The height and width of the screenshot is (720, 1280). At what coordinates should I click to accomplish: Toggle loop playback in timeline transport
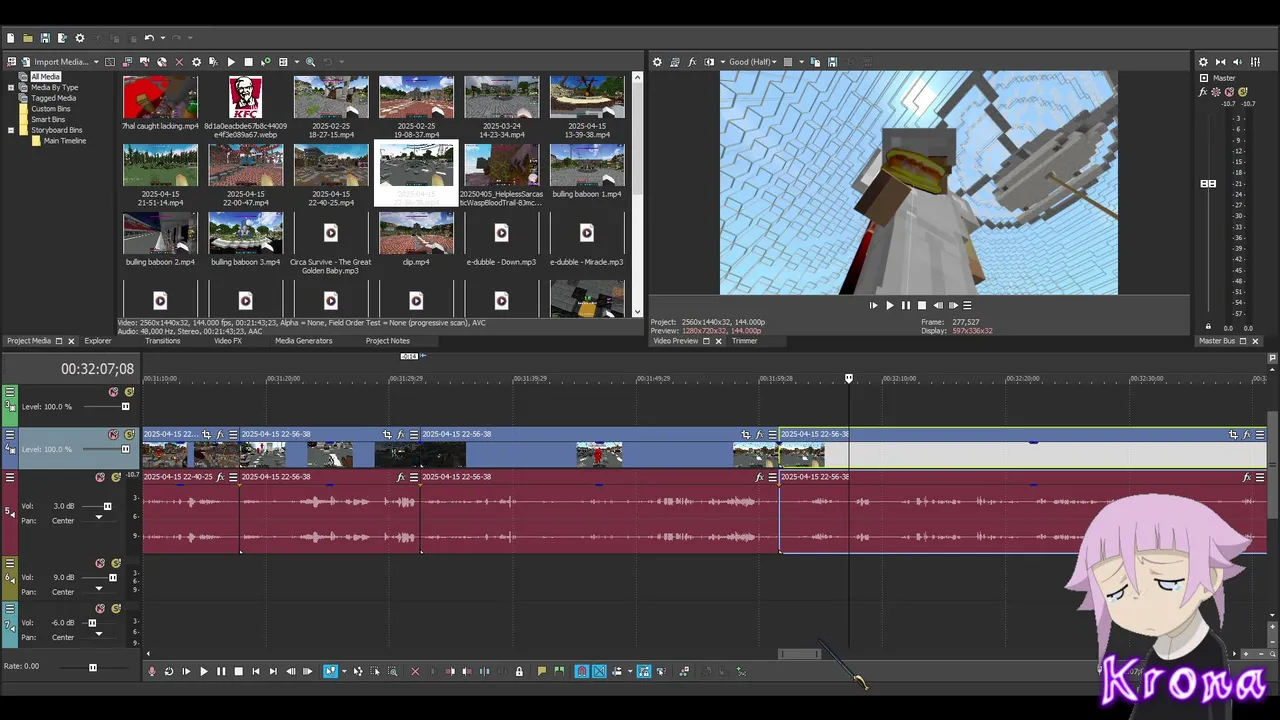(169, 671)
